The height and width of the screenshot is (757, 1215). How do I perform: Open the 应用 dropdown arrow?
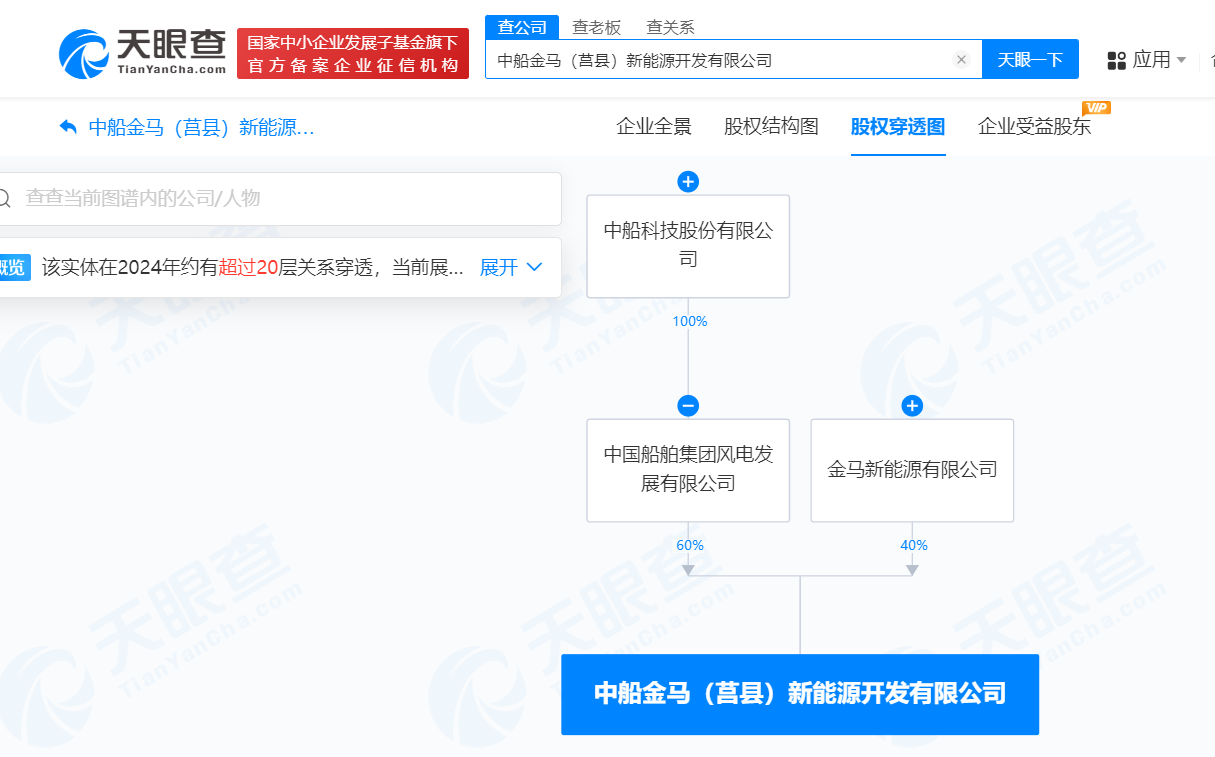click(x=1182, y=61)
